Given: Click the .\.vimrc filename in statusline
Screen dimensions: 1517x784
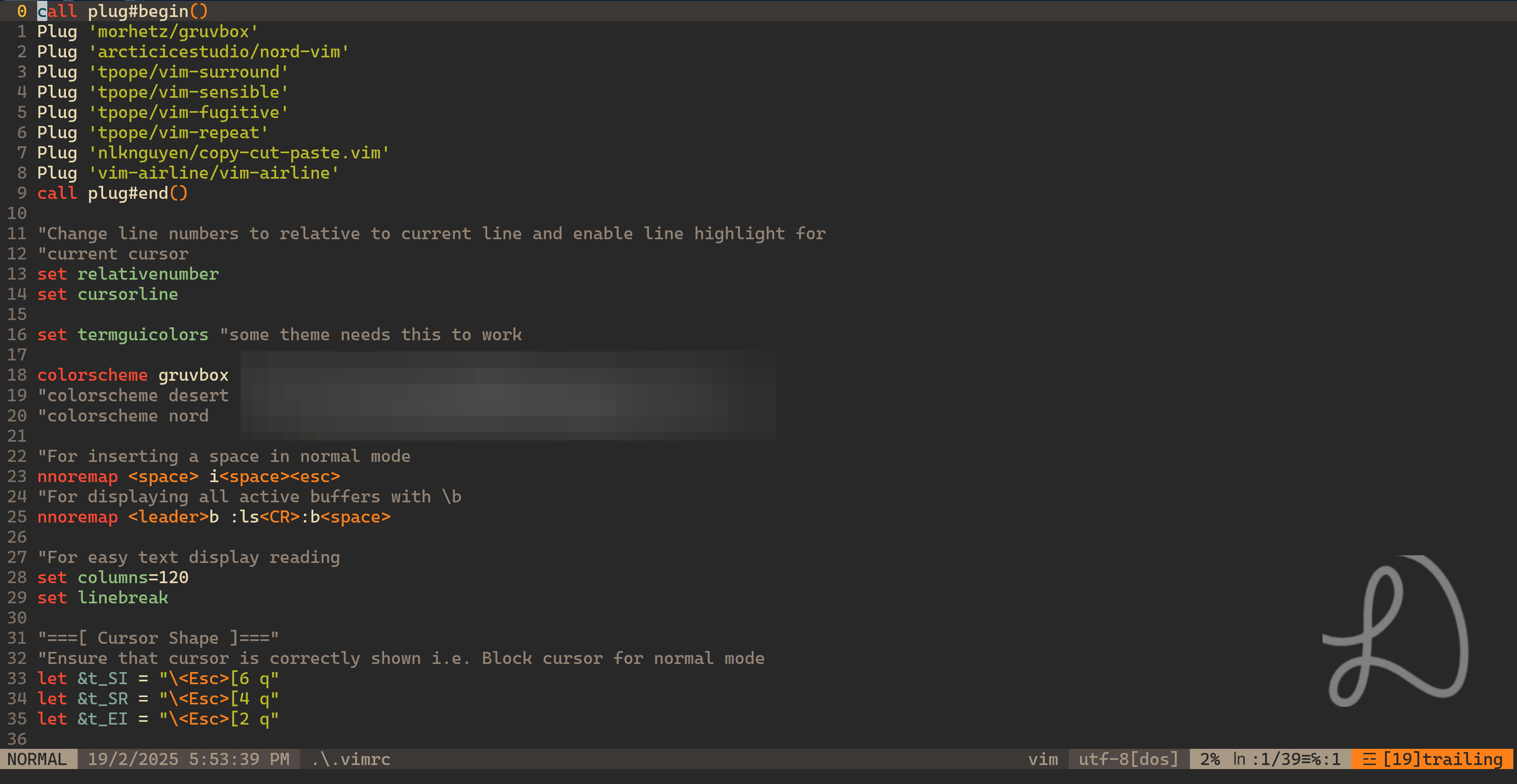Looking at the screenshot, I should pos(351,759).
